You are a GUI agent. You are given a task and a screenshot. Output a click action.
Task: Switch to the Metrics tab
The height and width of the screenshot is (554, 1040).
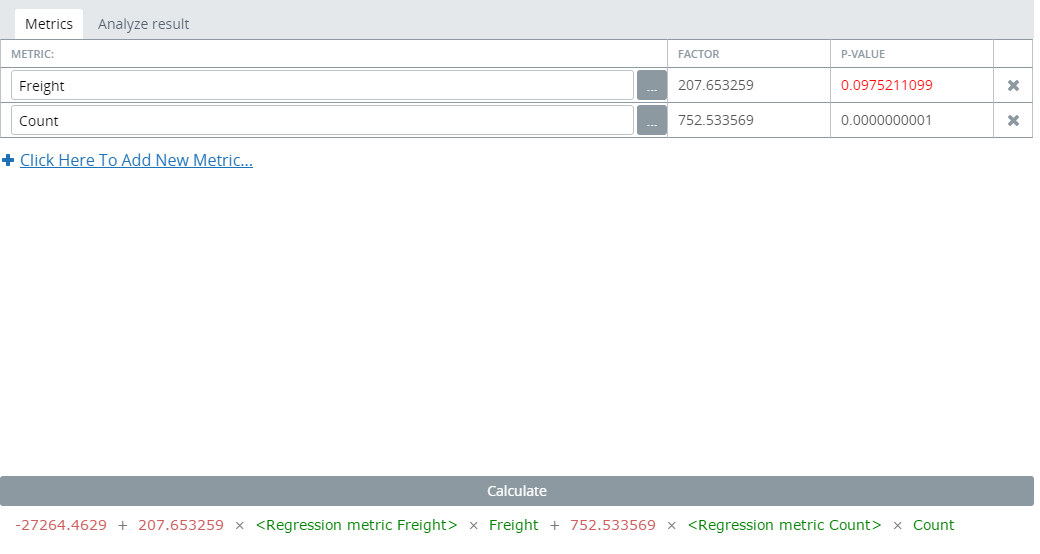(x=49, y=24)
